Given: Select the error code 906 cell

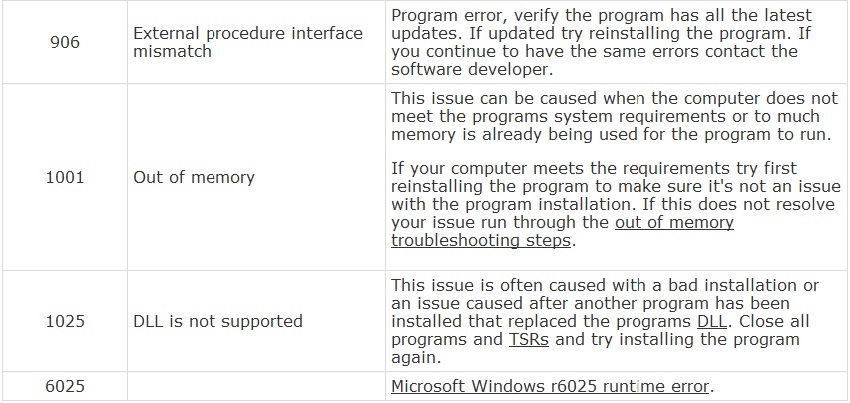Looking at the screenshot, I should coord(65,42).
